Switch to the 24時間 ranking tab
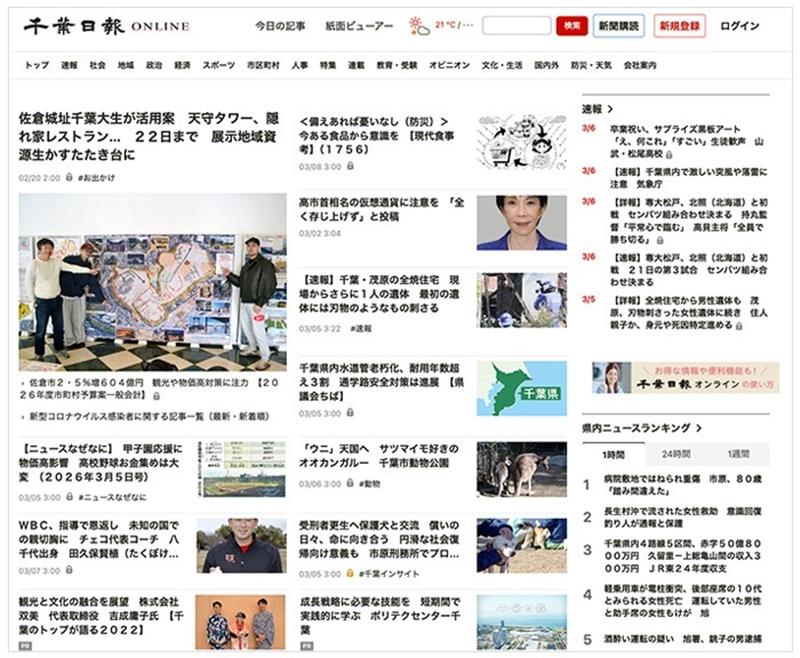This screenshot has height=658, width=800. coord(677,454)
